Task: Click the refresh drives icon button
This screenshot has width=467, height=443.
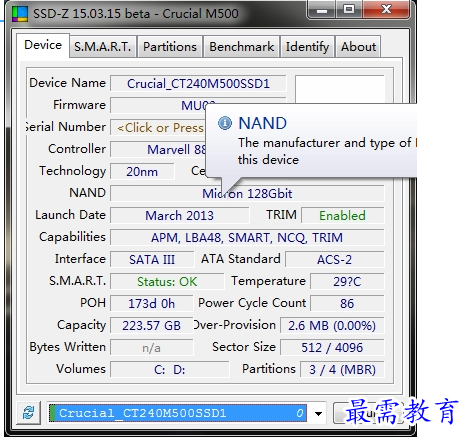Action: pos(28,413)
